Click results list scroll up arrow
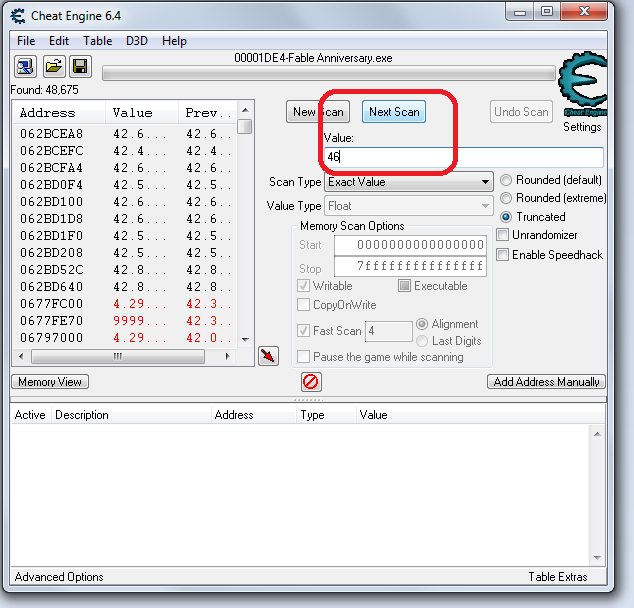 pyautogui.click(x=245, y=110)
